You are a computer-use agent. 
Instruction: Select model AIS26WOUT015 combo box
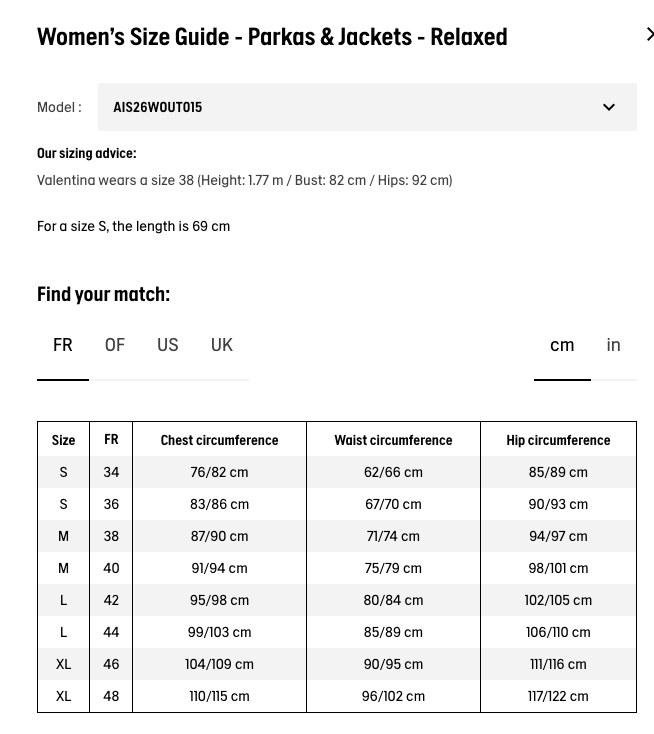367,107
